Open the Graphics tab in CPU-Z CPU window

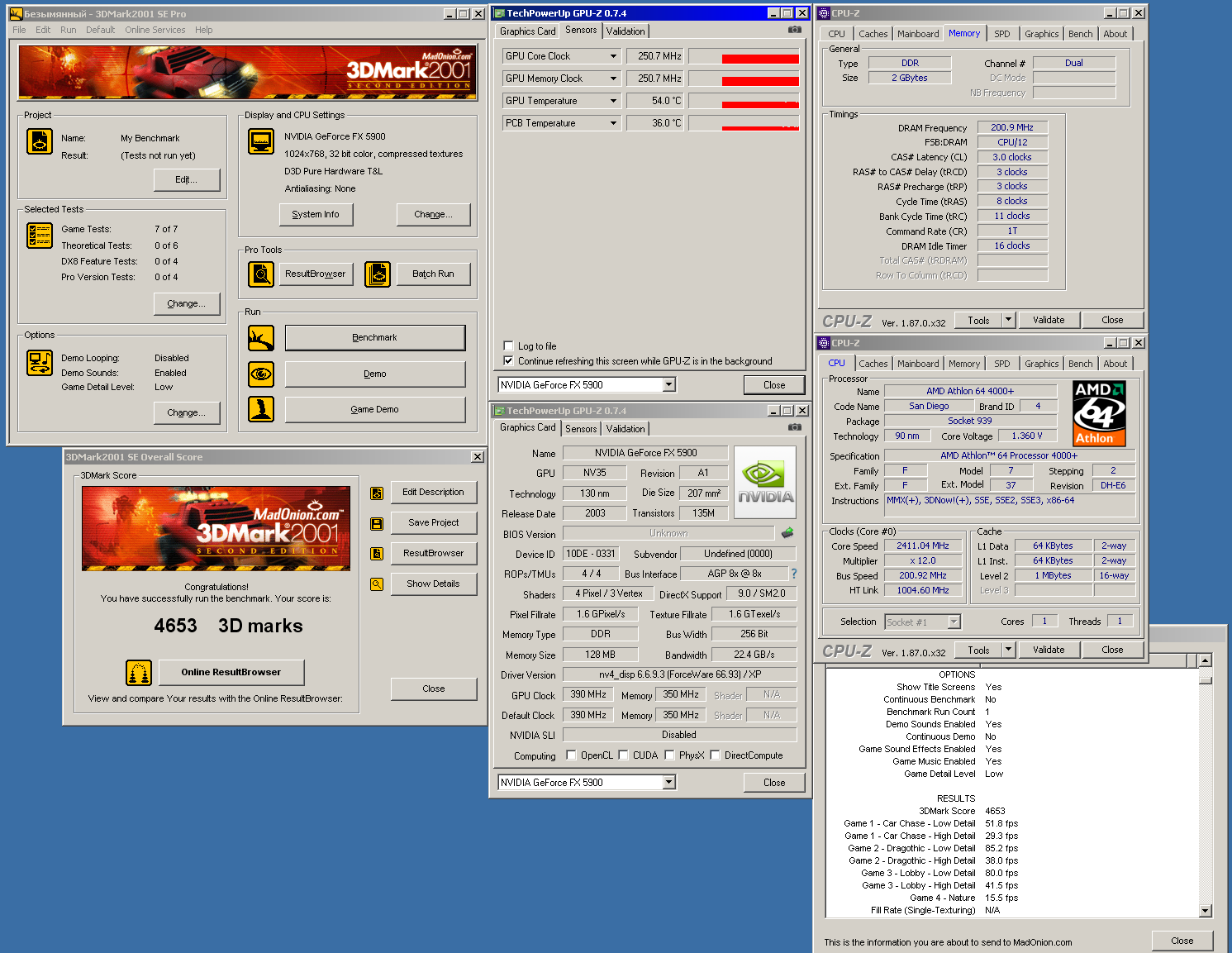coord(1041,364)
